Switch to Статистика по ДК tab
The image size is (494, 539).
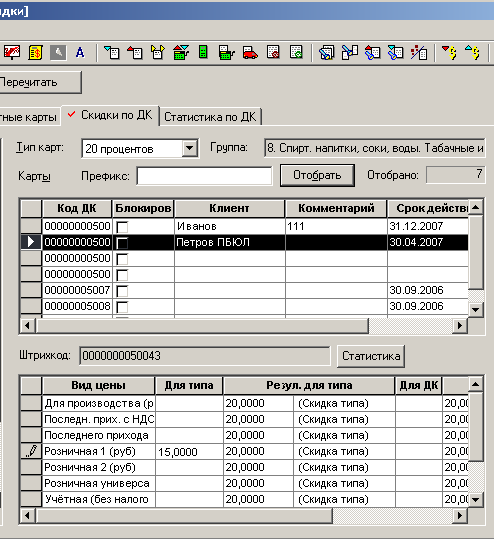point(210,117)
